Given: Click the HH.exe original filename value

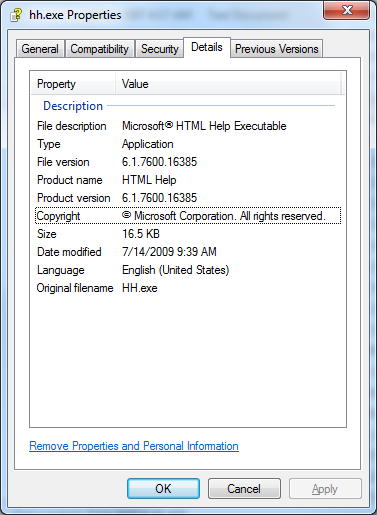Looking at the screenshot, I should [140, 288].
